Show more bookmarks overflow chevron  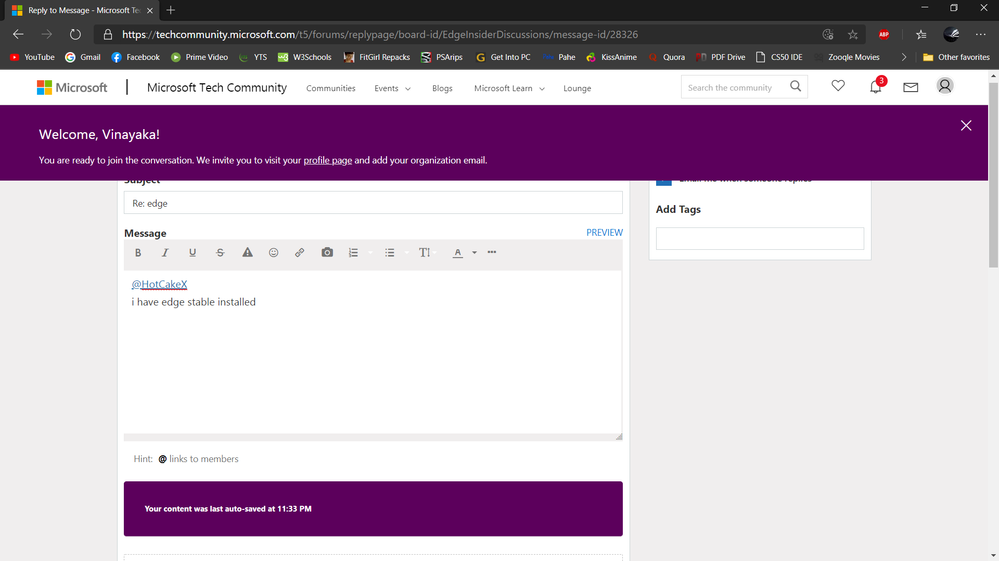[x=903, y=57]
